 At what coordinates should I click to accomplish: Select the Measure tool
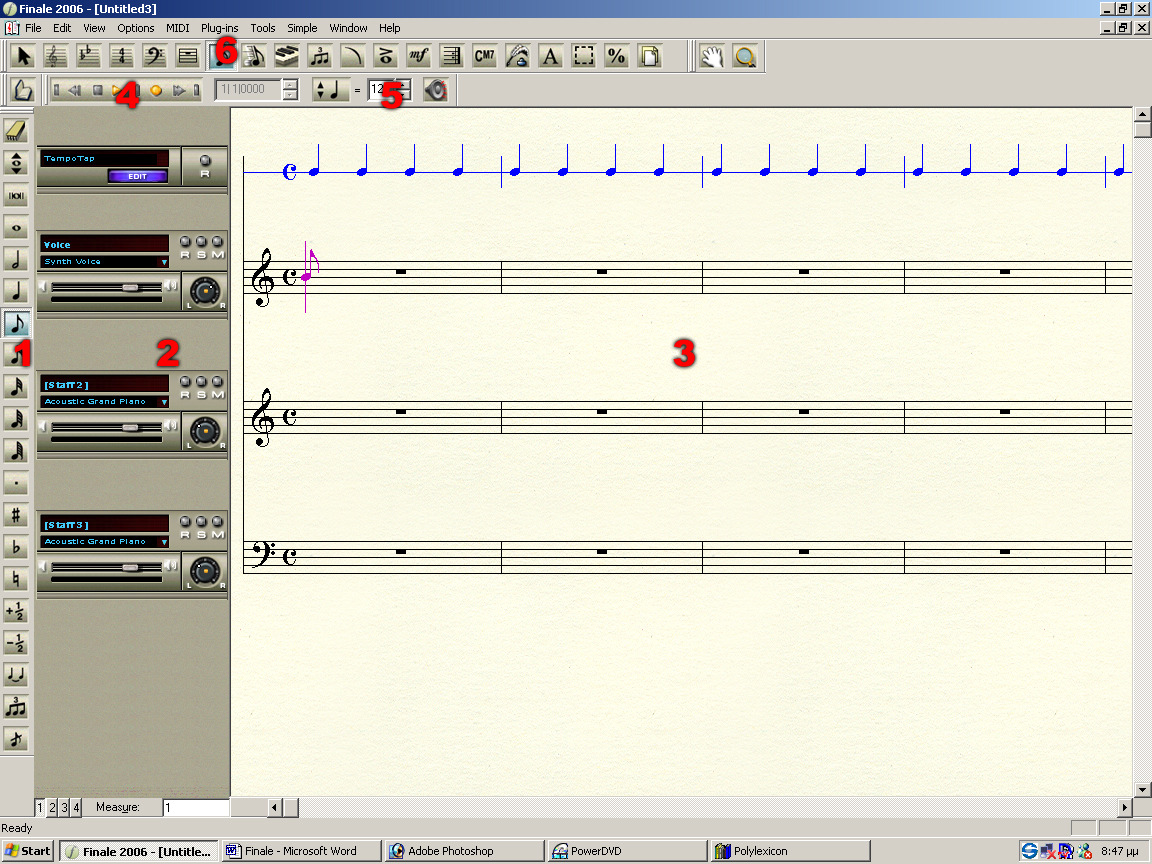point(187,57)
